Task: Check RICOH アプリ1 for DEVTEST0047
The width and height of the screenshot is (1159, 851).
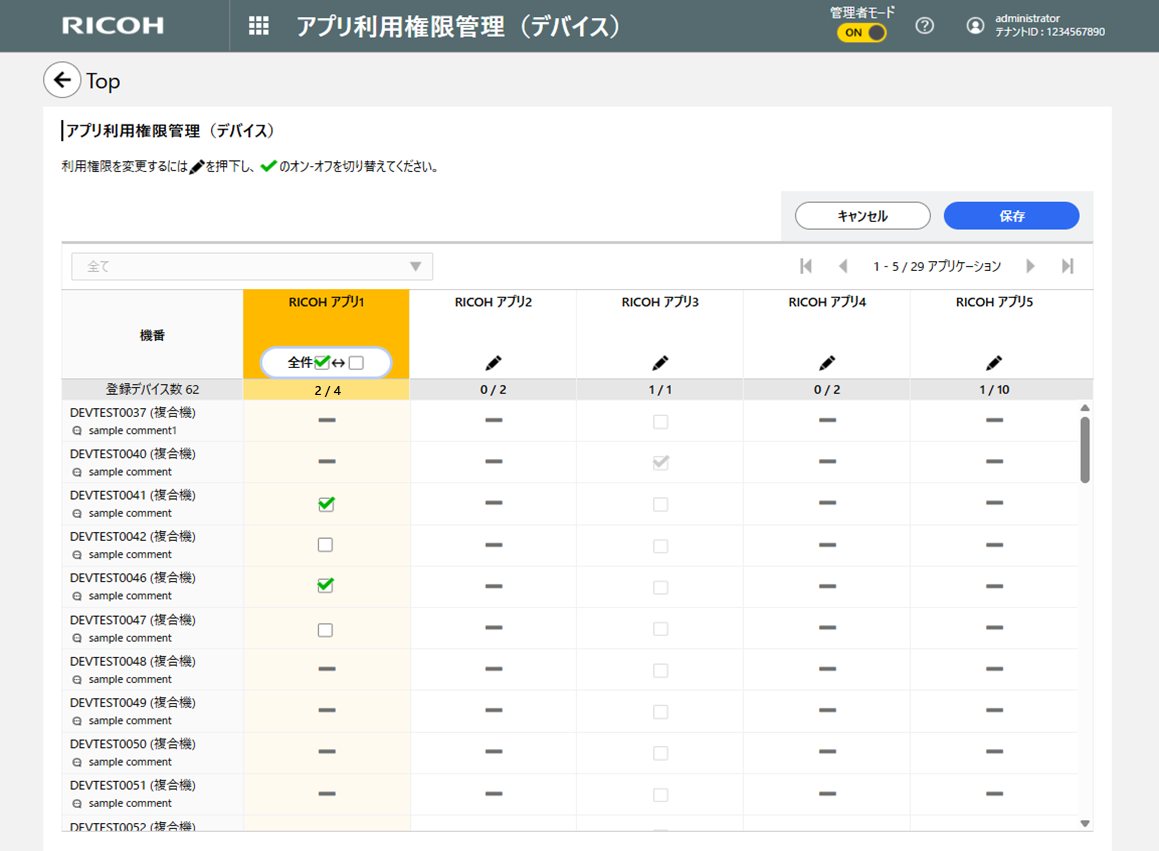Action: pos(325,630)
